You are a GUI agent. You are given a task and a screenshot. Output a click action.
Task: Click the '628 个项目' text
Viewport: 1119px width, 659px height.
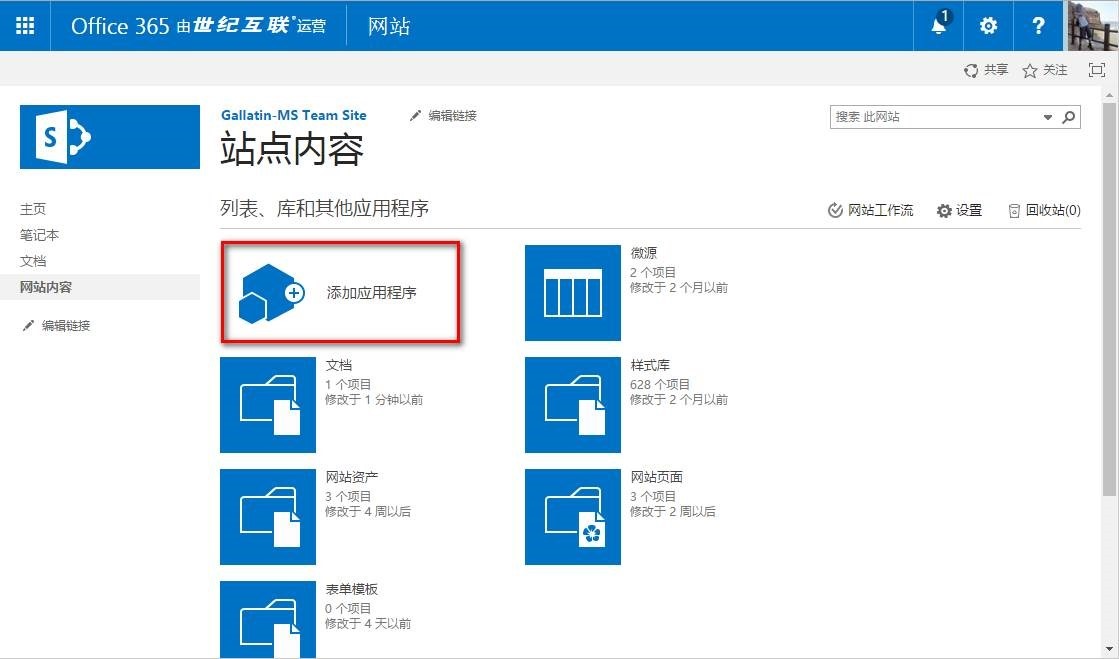tap(659, 384)
